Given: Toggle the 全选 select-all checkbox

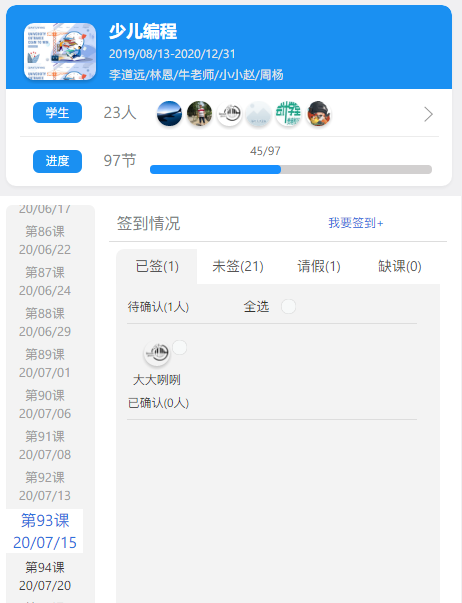Looking at the screenshot, I should click(x=288, y=306).
